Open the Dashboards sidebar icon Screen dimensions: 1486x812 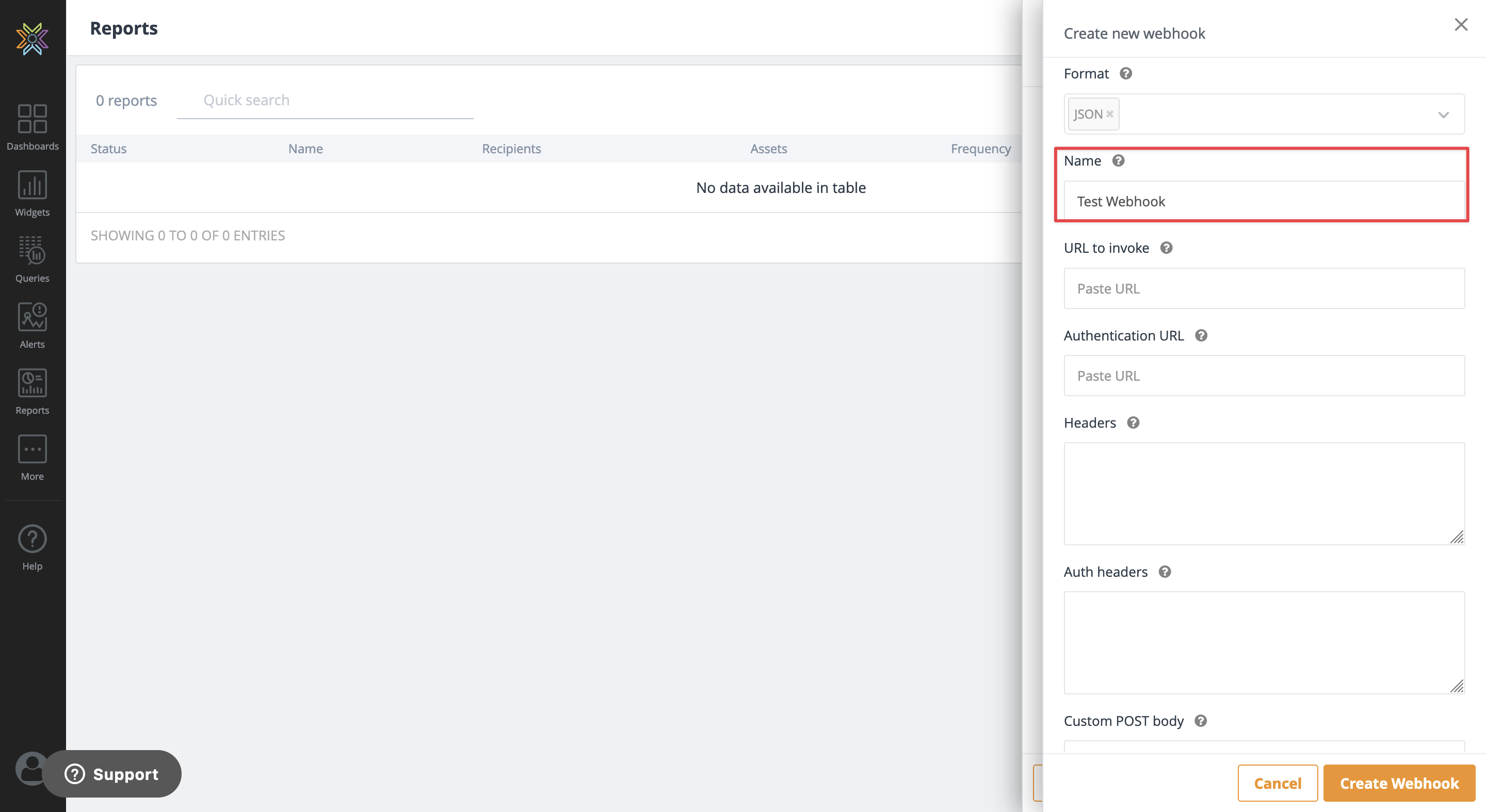pos(33,119)
